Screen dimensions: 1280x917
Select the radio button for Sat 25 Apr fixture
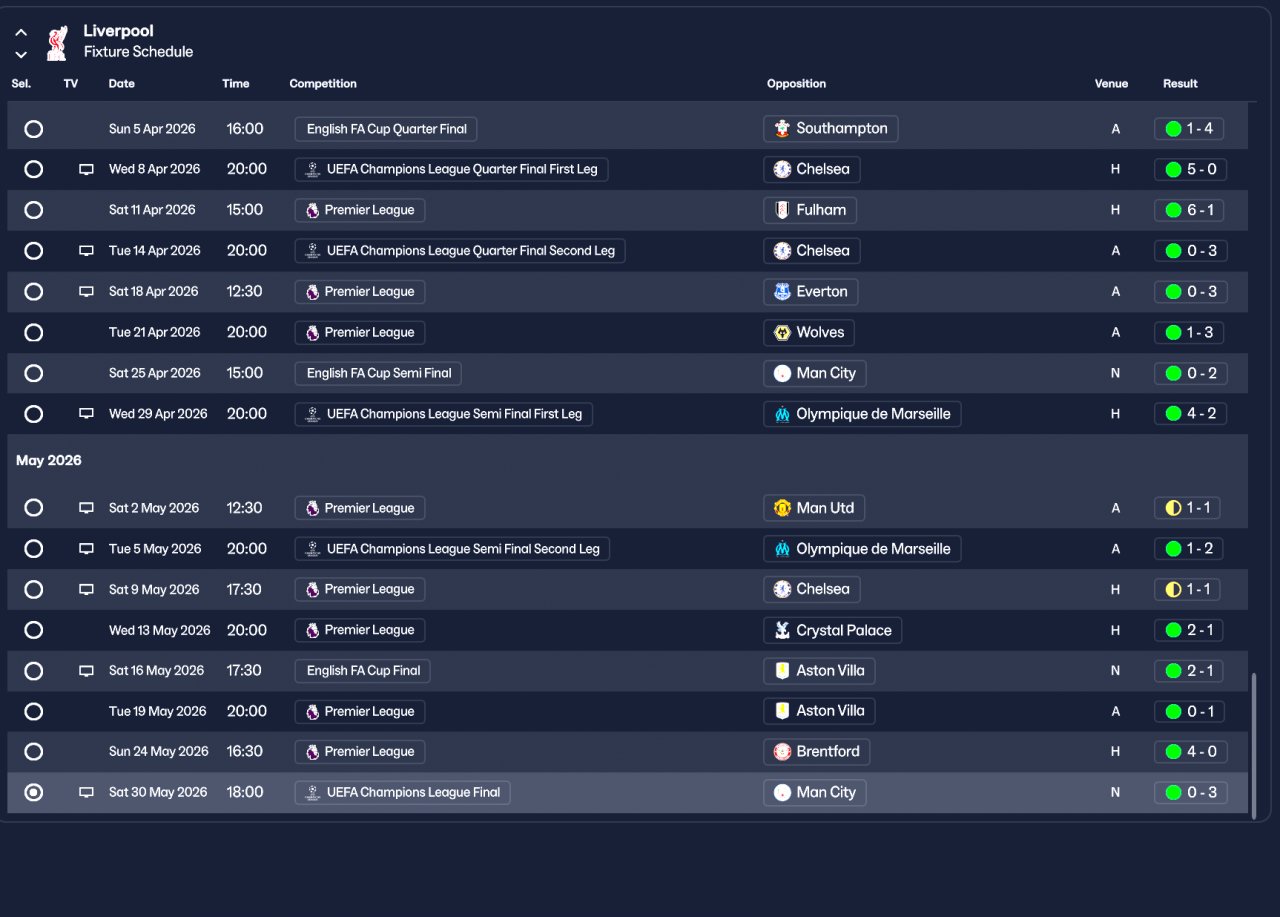(34, 373)
